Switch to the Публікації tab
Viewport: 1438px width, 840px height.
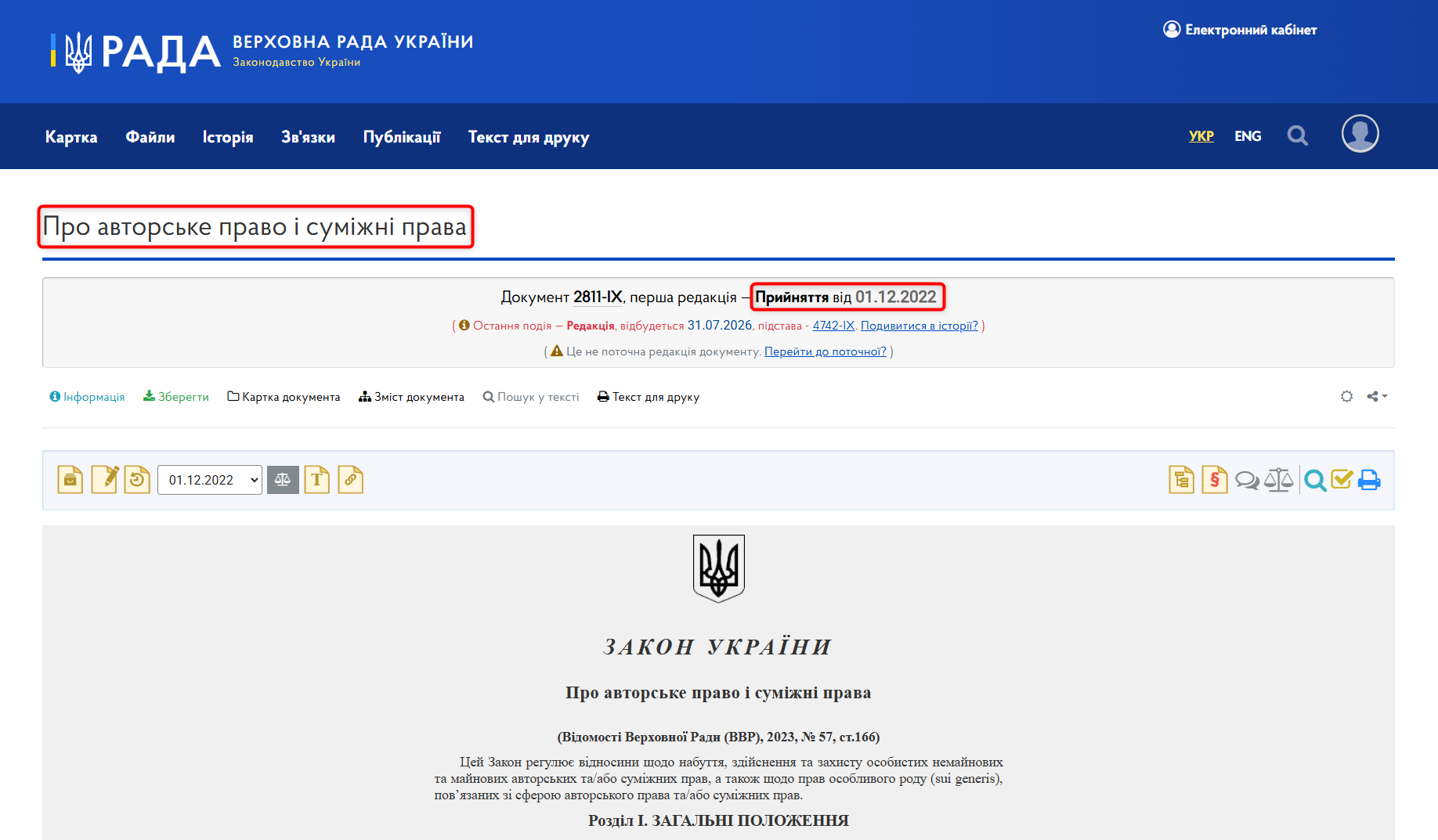(x=402, y=136)
